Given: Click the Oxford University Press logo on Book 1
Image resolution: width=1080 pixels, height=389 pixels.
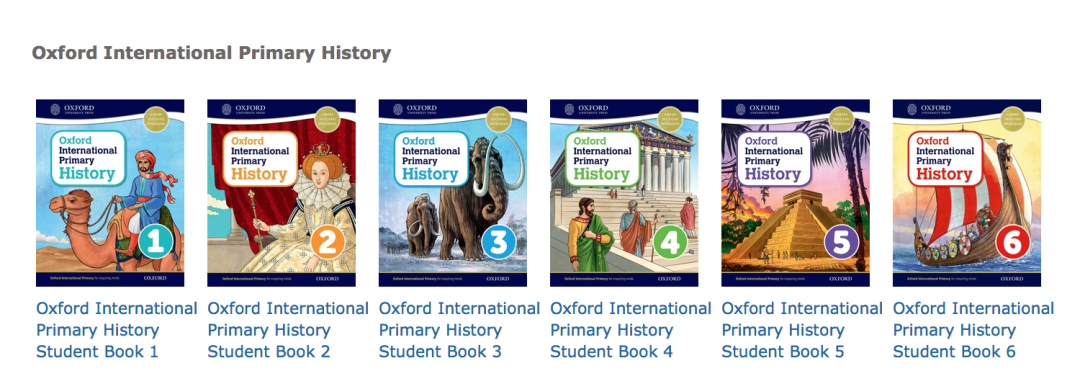Looking at the screenshot, I should 72,109.
